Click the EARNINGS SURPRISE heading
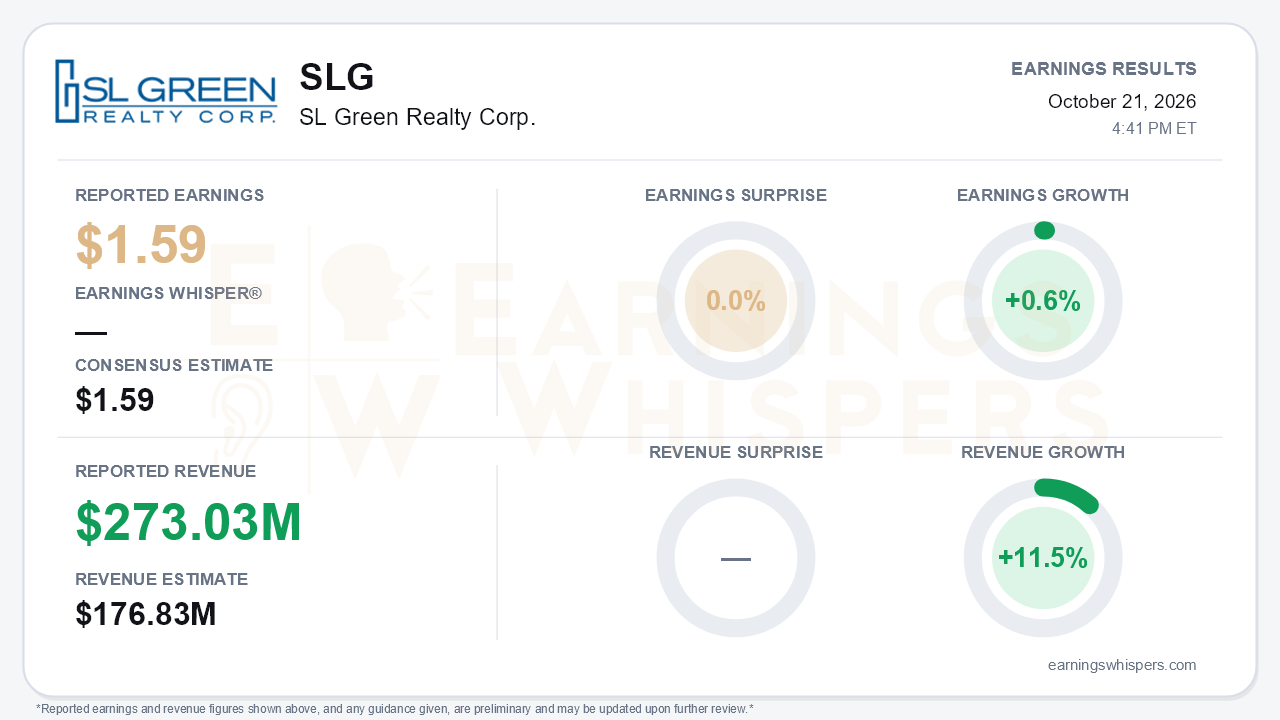The height and width of the screenshot is (720, 1280). (736, 195)
